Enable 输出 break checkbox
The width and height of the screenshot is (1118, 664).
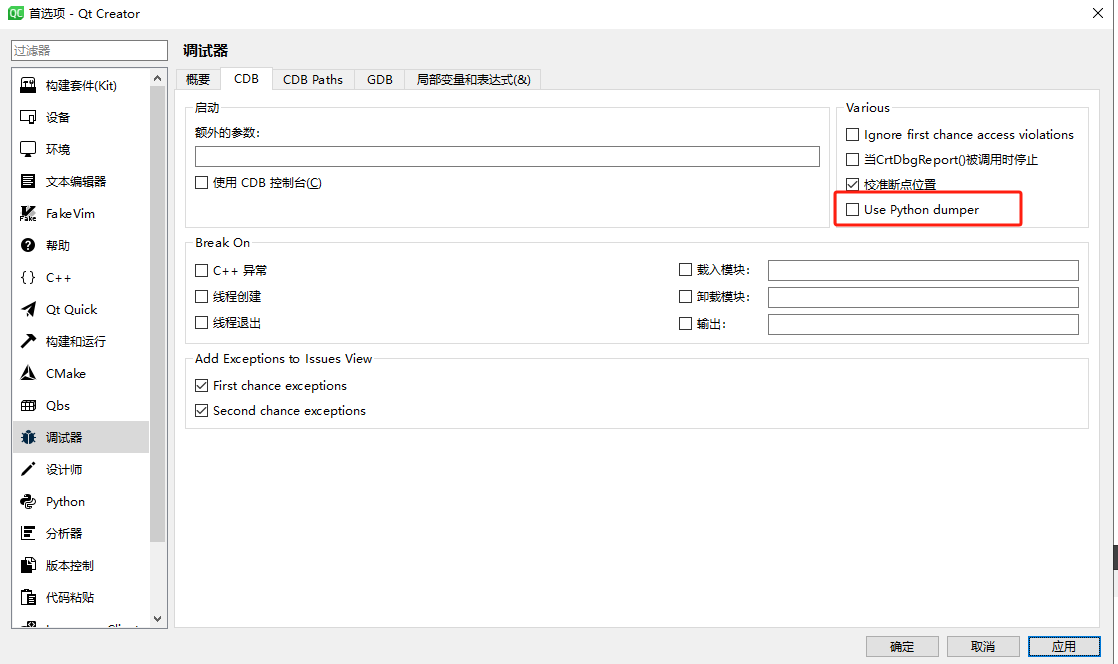[685, 324]
